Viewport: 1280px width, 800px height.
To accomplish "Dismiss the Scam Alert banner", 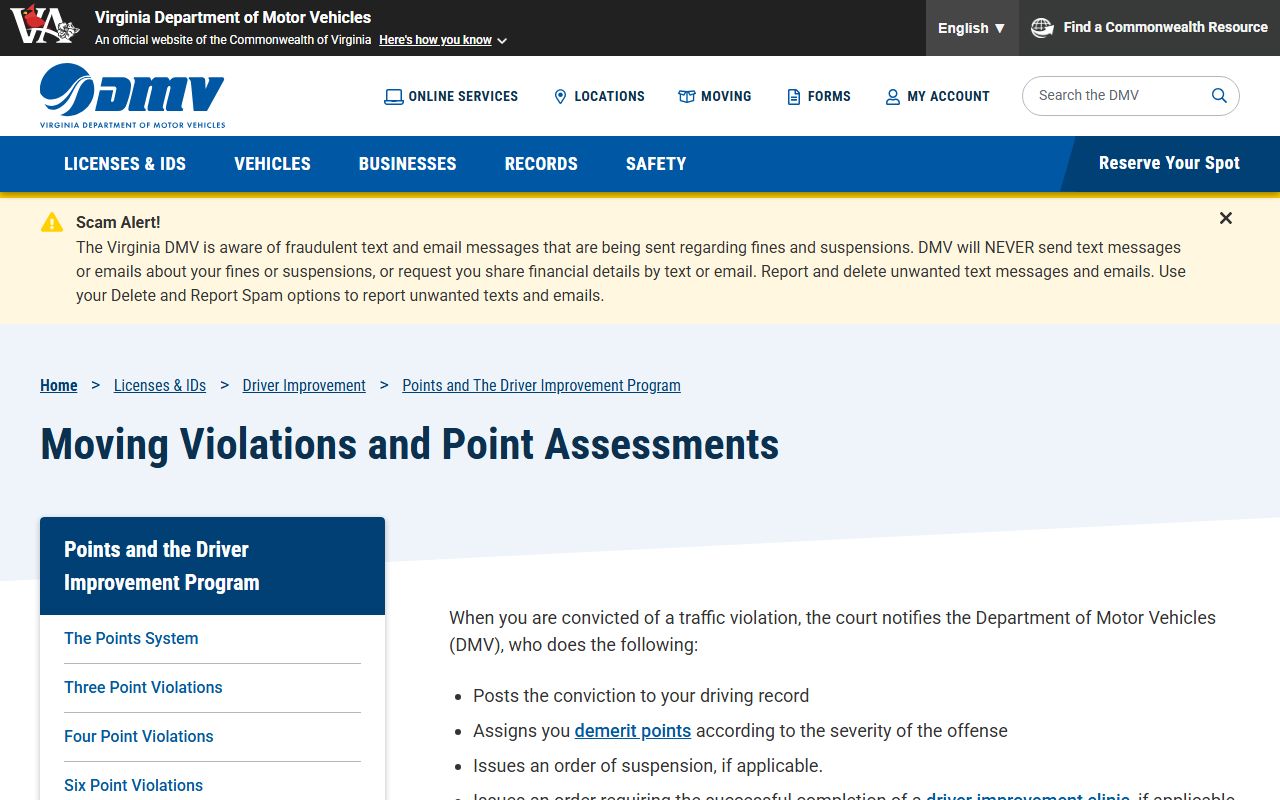I will click(1226, 218).
